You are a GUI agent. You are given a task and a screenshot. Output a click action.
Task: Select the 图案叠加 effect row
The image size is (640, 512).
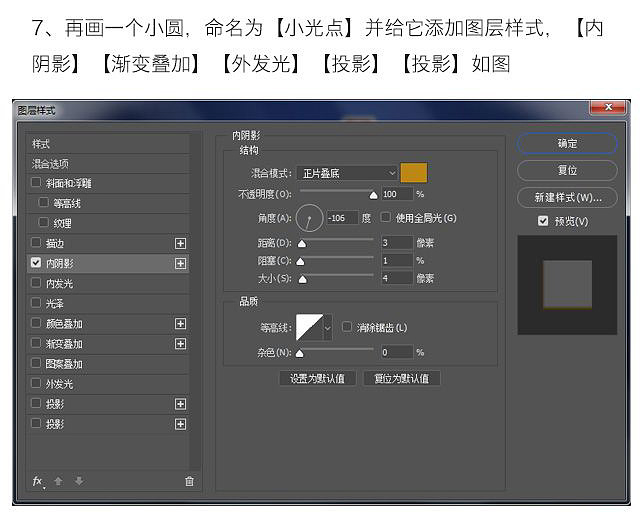pos(108,364)
